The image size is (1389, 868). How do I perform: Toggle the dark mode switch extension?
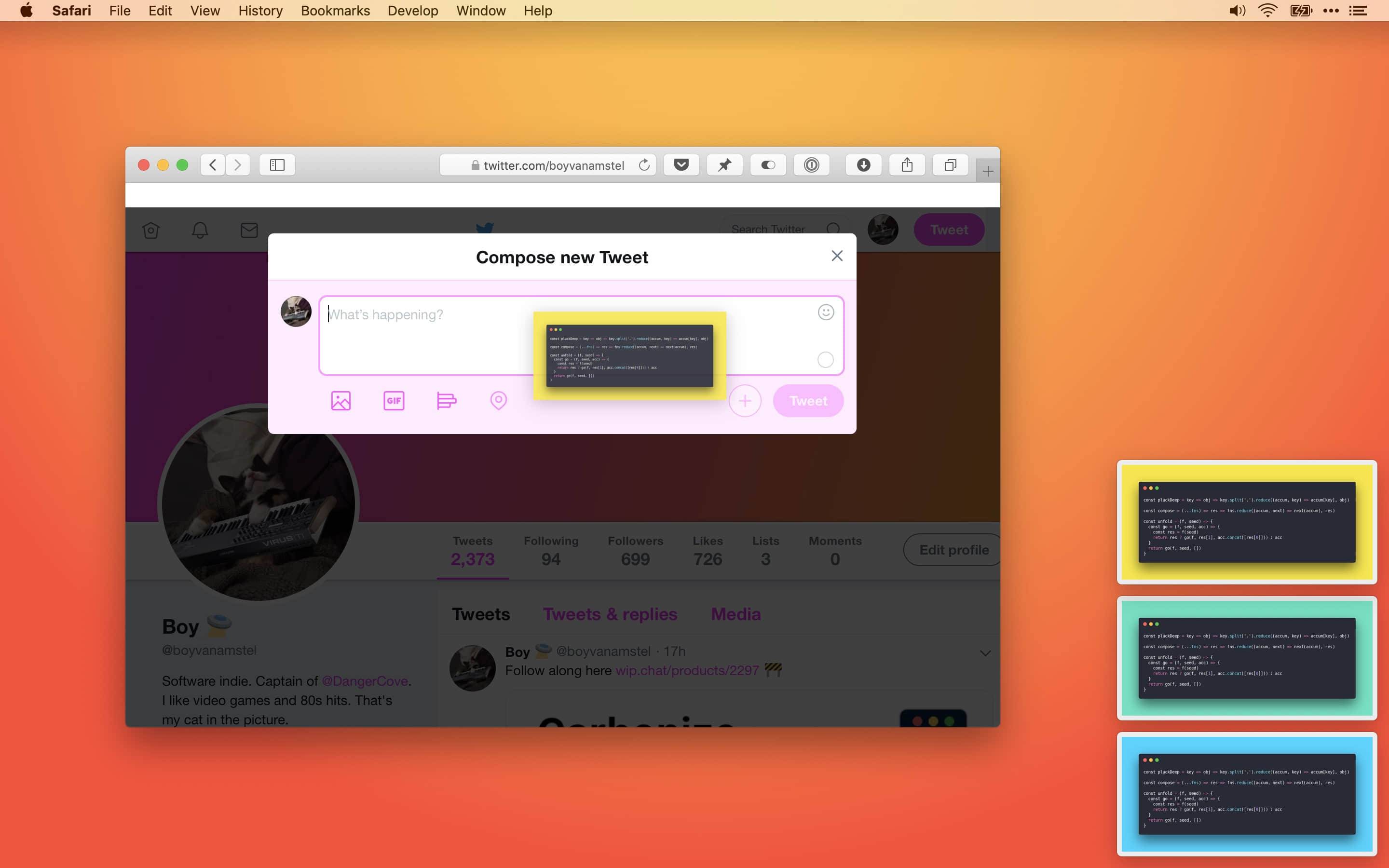[x=768, y=165]
